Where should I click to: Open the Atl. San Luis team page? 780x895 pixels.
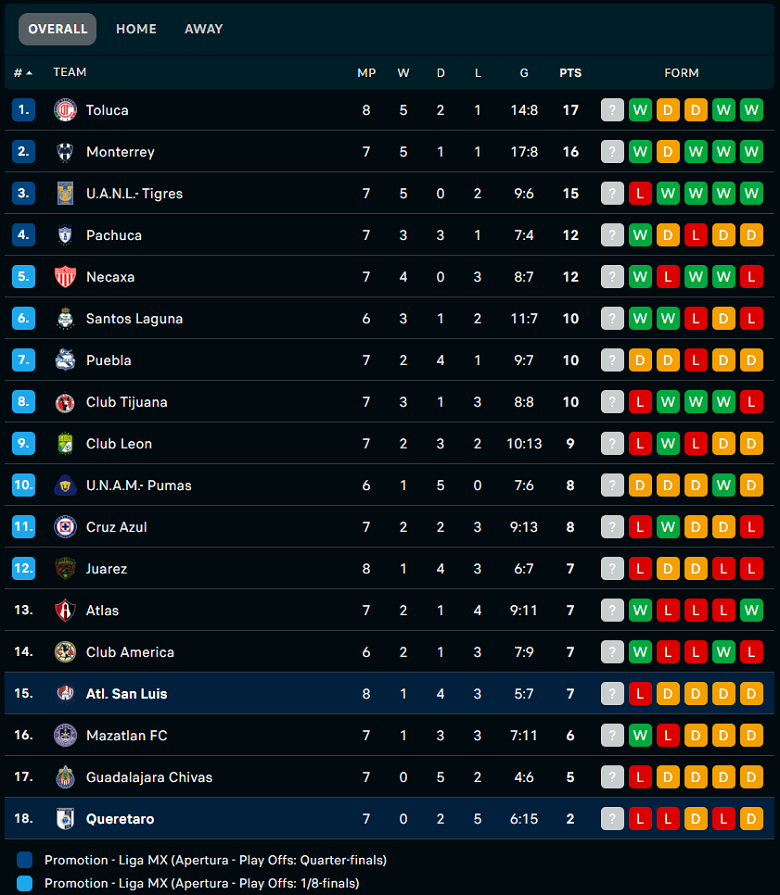[x=126, y=694]
